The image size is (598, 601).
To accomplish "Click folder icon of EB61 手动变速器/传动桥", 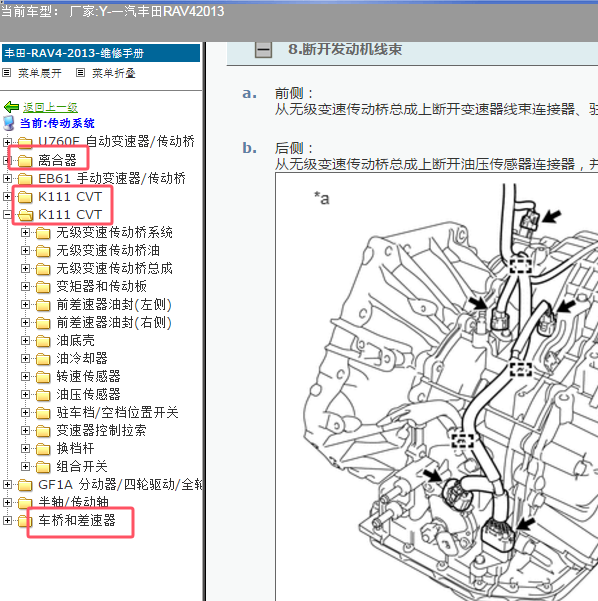I will pos(25,179).
